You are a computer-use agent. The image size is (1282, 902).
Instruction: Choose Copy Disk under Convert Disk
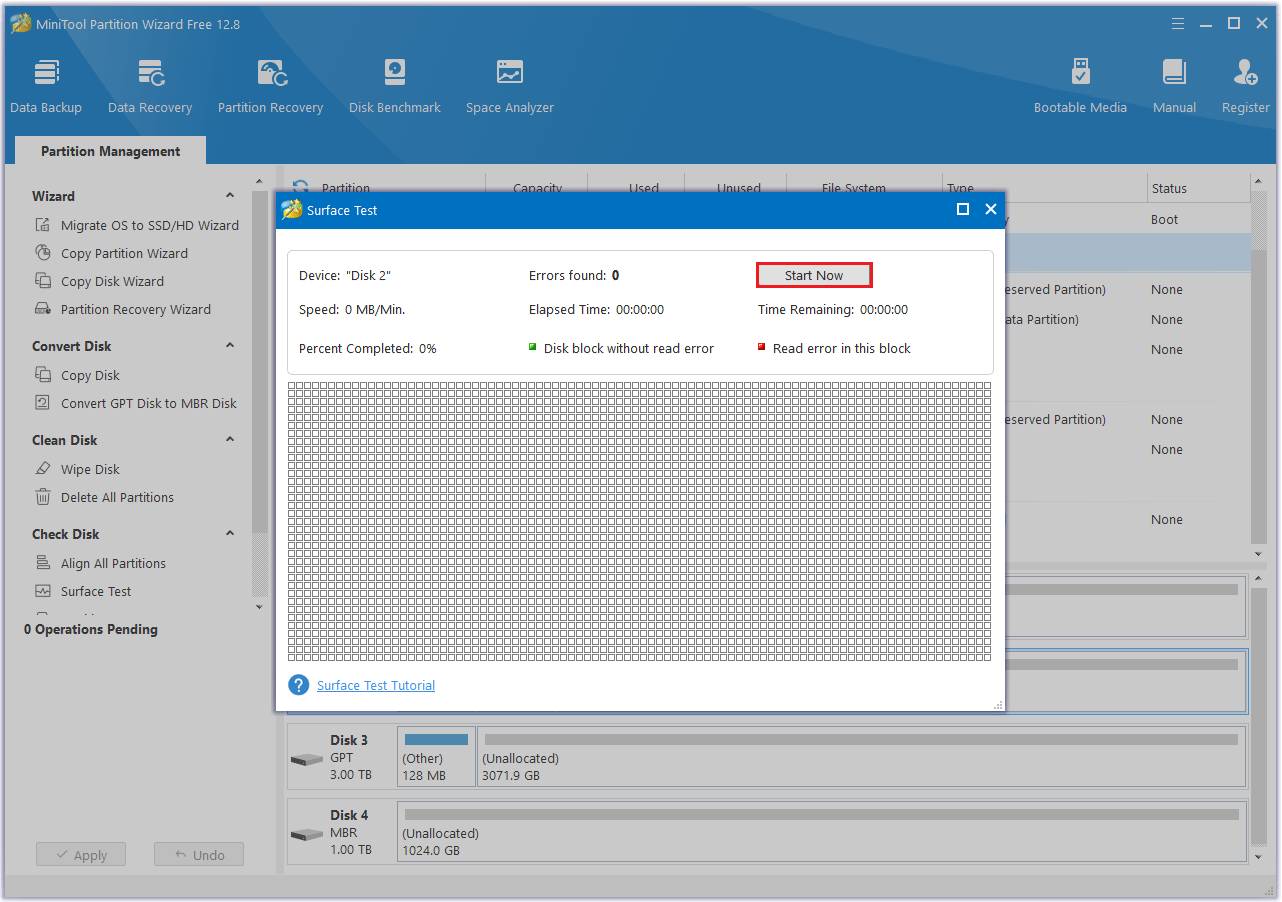pos(90,375)
